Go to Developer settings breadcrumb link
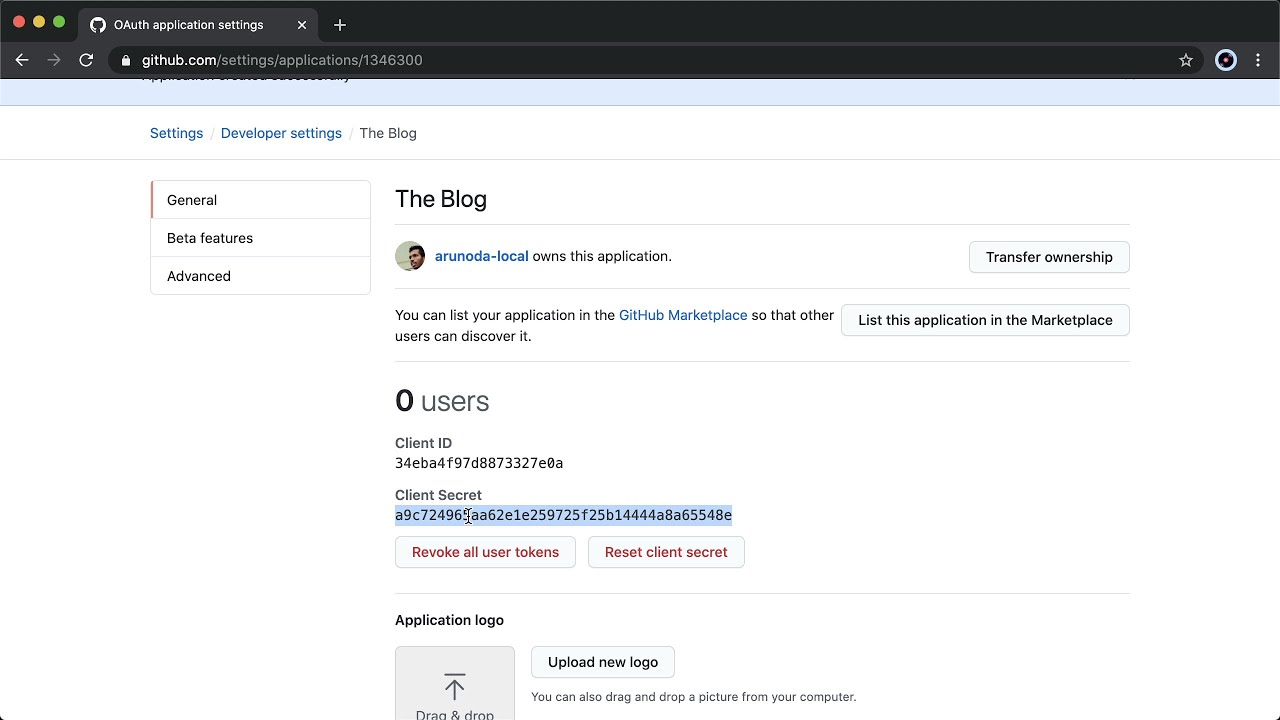This screenshot has width=1280, height=720. 281,133
